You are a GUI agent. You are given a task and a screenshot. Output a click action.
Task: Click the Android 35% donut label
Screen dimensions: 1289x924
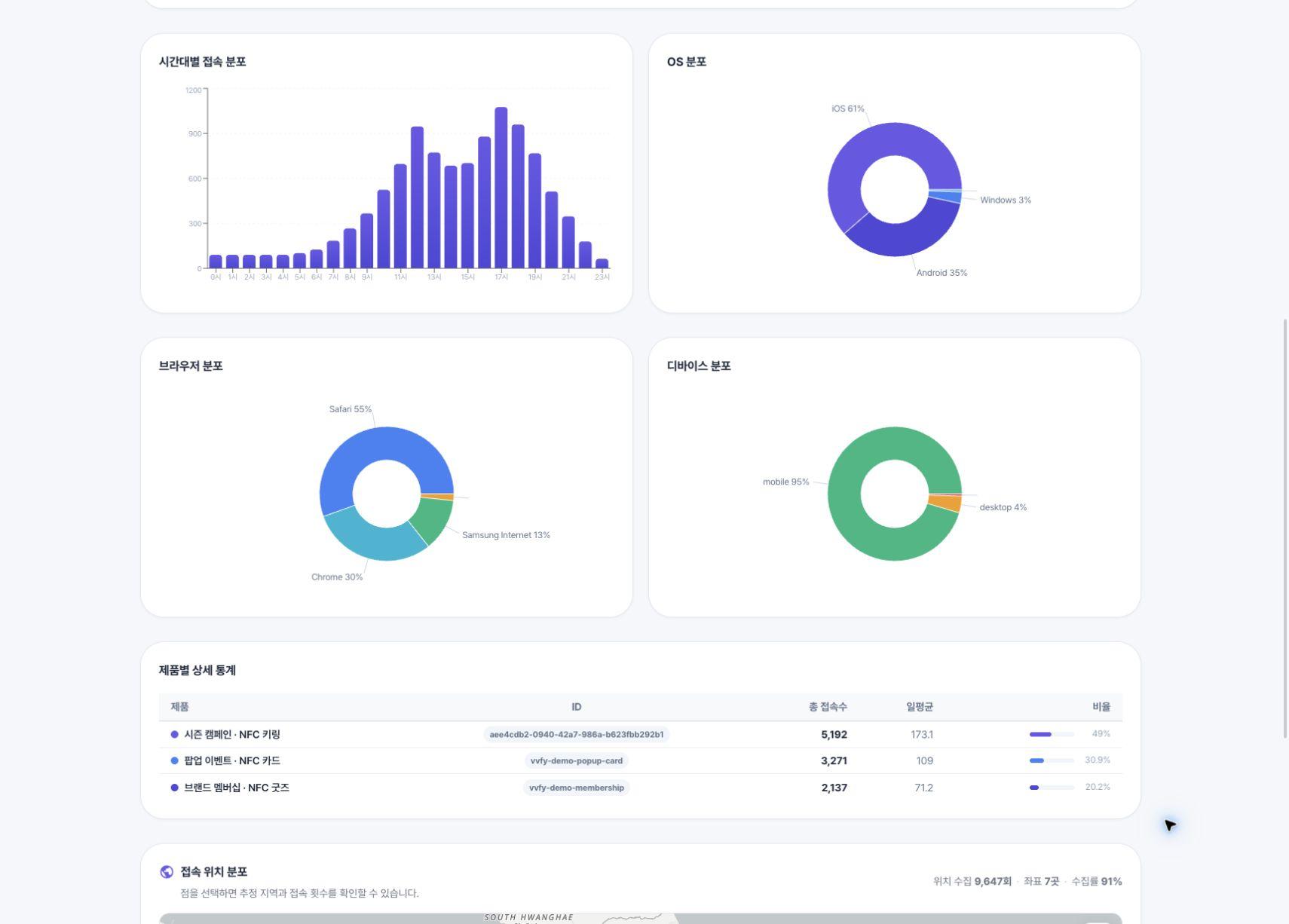pyautogui.click(x=941, y=273)
